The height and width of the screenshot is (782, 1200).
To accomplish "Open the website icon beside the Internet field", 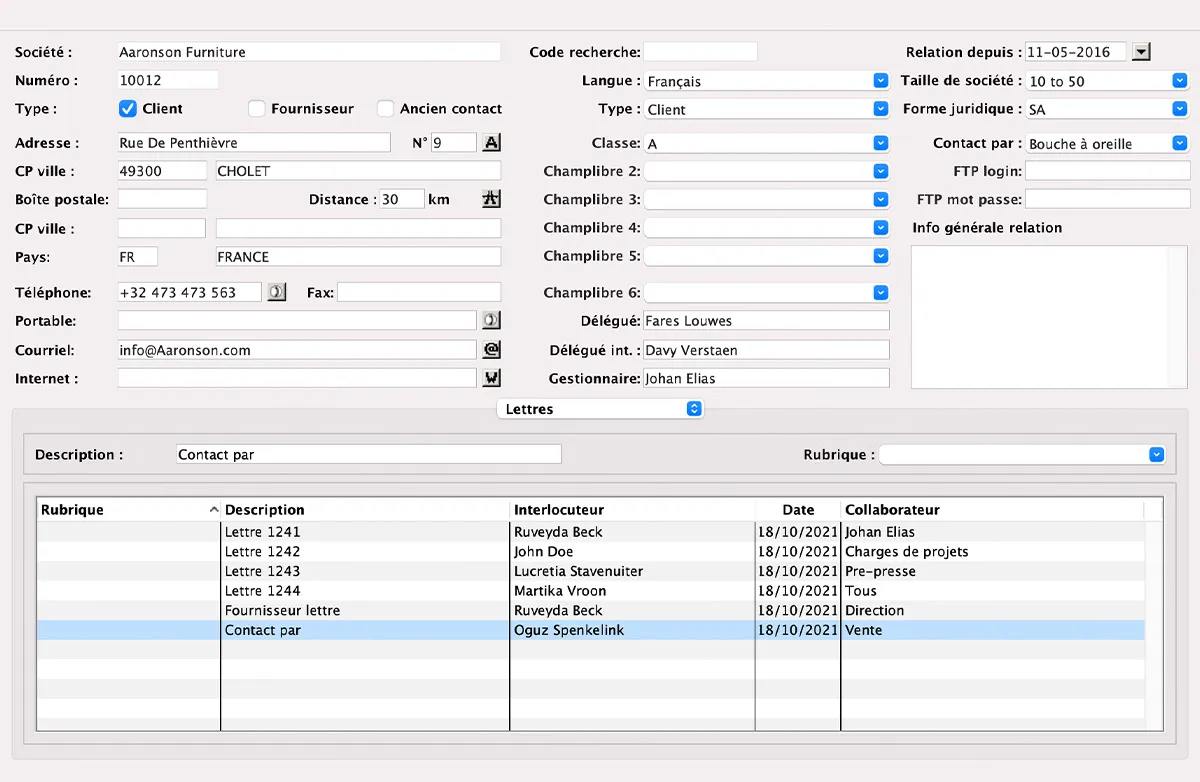I will (x=491, y=378).
